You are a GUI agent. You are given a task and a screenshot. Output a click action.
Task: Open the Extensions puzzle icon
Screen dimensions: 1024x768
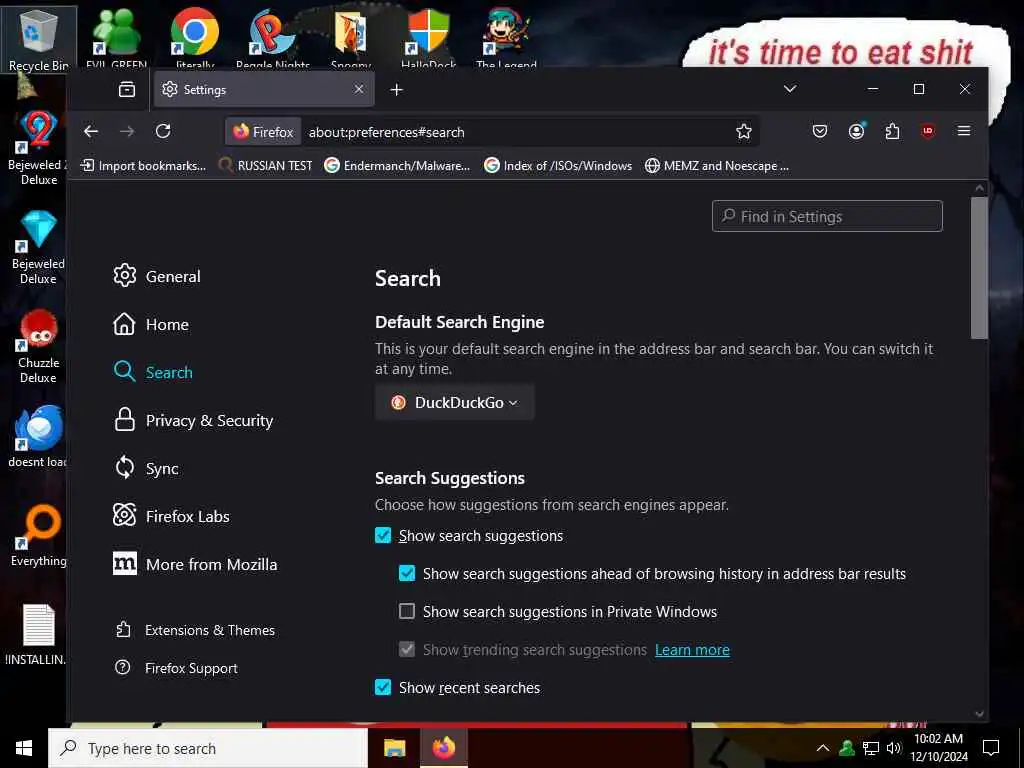point(892,131)
